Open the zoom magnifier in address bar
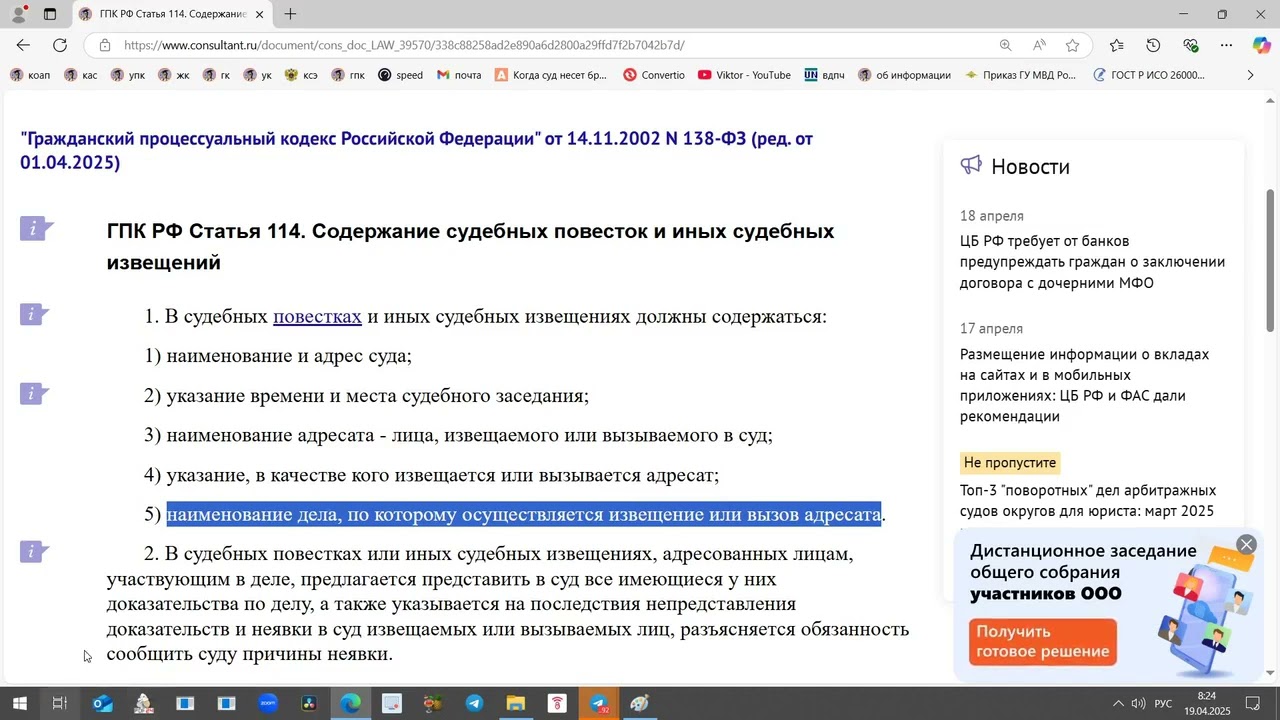The image size is (1280, 720). pos(1005,45)
